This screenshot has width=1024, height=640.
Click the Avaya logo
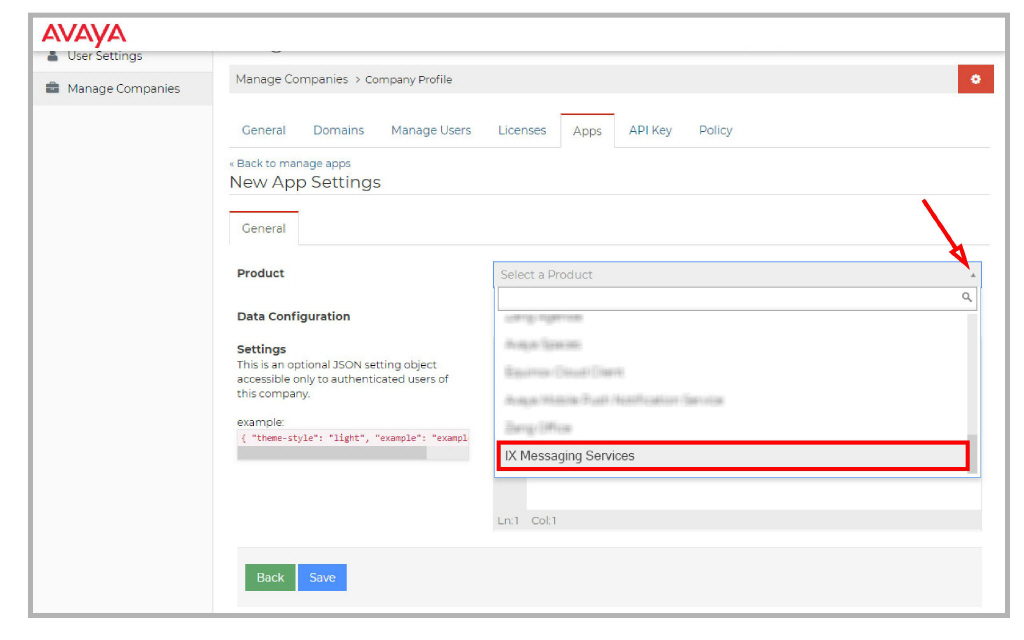84,35
